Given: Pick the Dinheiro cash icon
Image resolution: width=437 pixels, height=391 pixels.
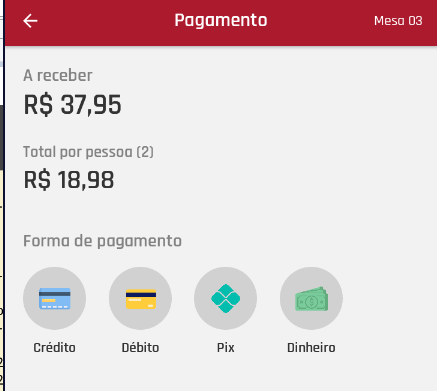Looking at the screenshot, I should point(311,299).
